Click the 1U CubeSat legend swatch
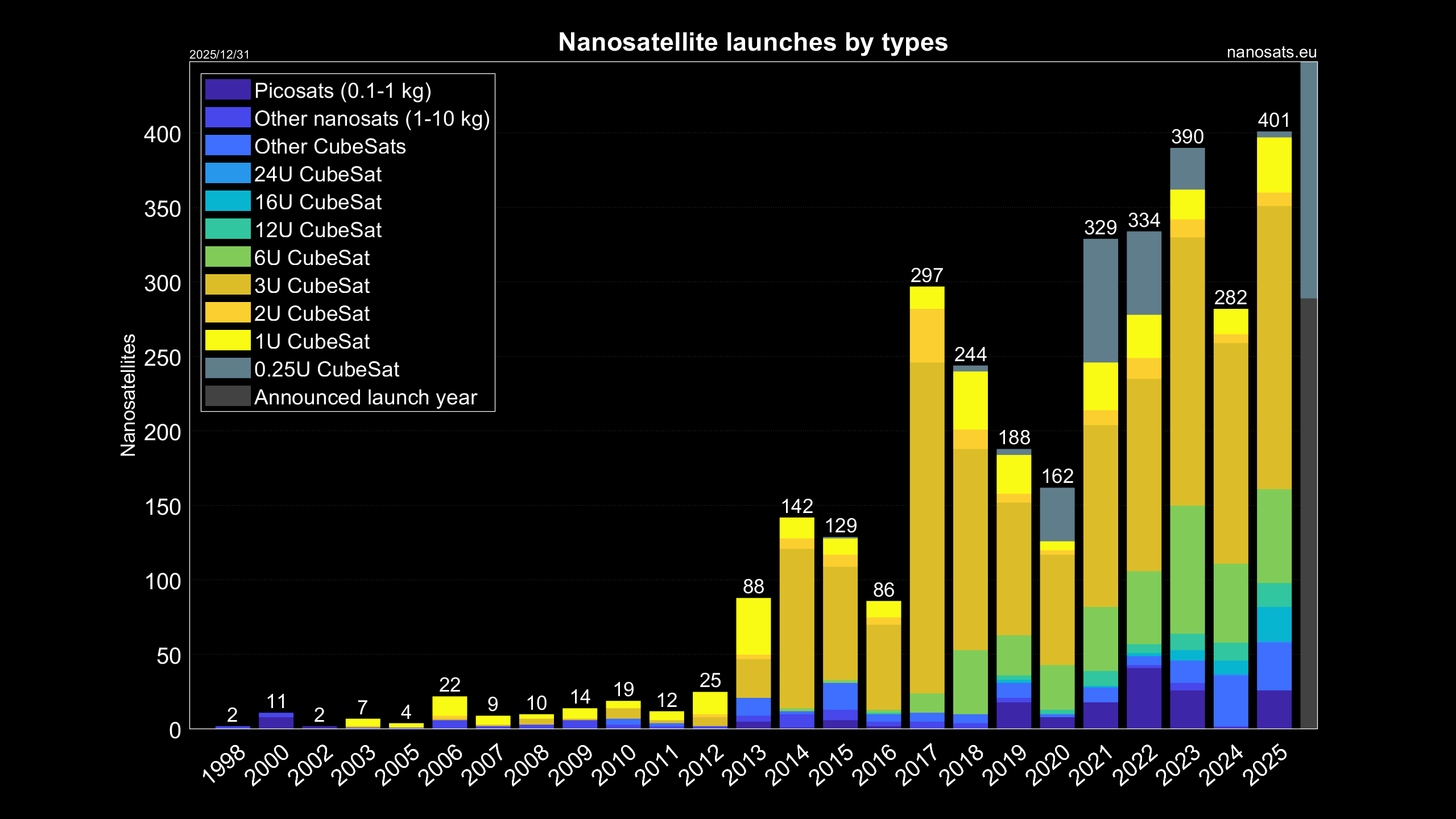This screenshot has height=819, width=1456. tap(227, 341)
